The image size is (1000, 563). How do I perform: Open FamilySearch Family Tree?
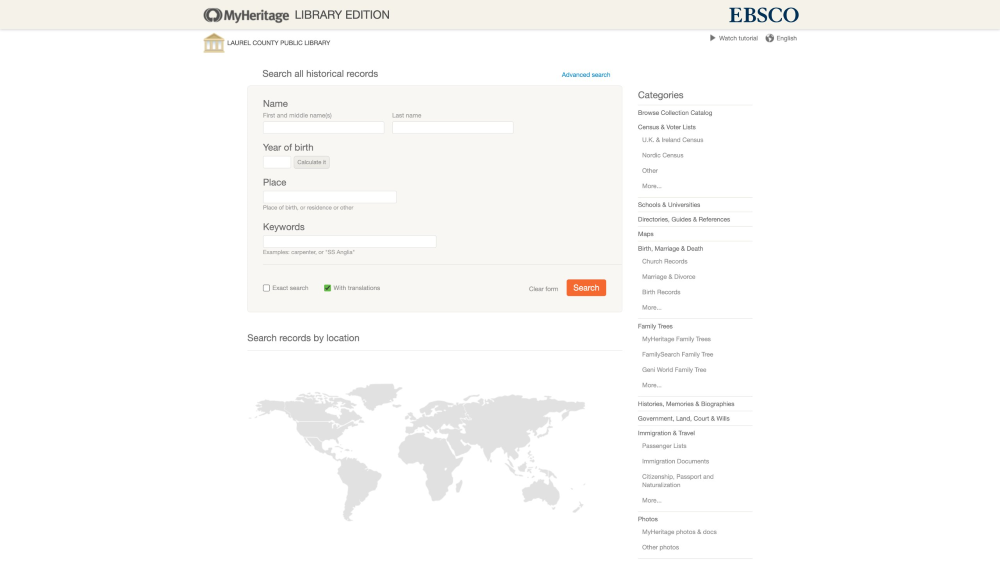pyautogui.click(x=677, y=355)
